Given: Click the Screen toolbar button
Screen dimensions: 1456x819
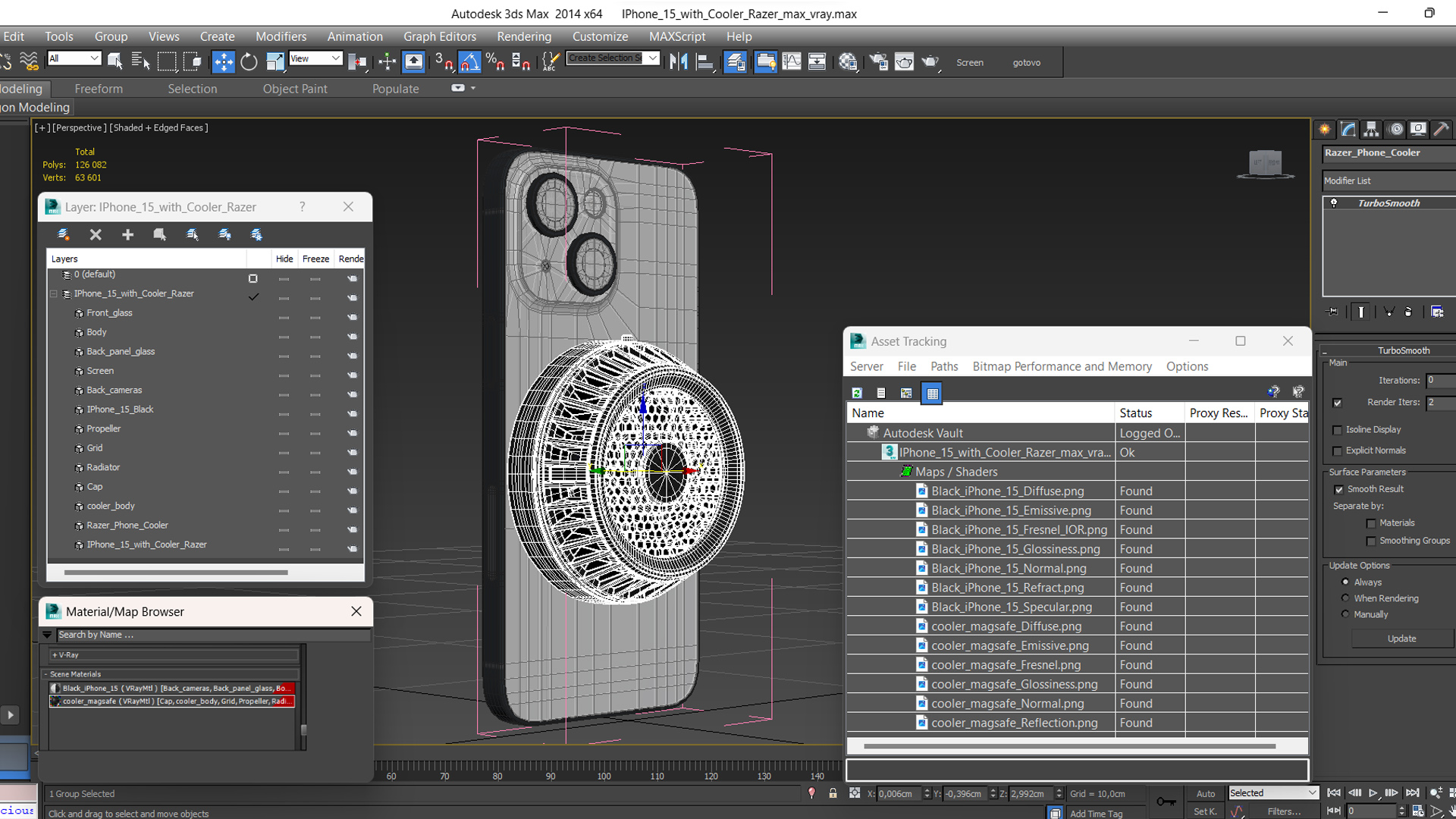Looking at the screenshot, I should point(969,63).
